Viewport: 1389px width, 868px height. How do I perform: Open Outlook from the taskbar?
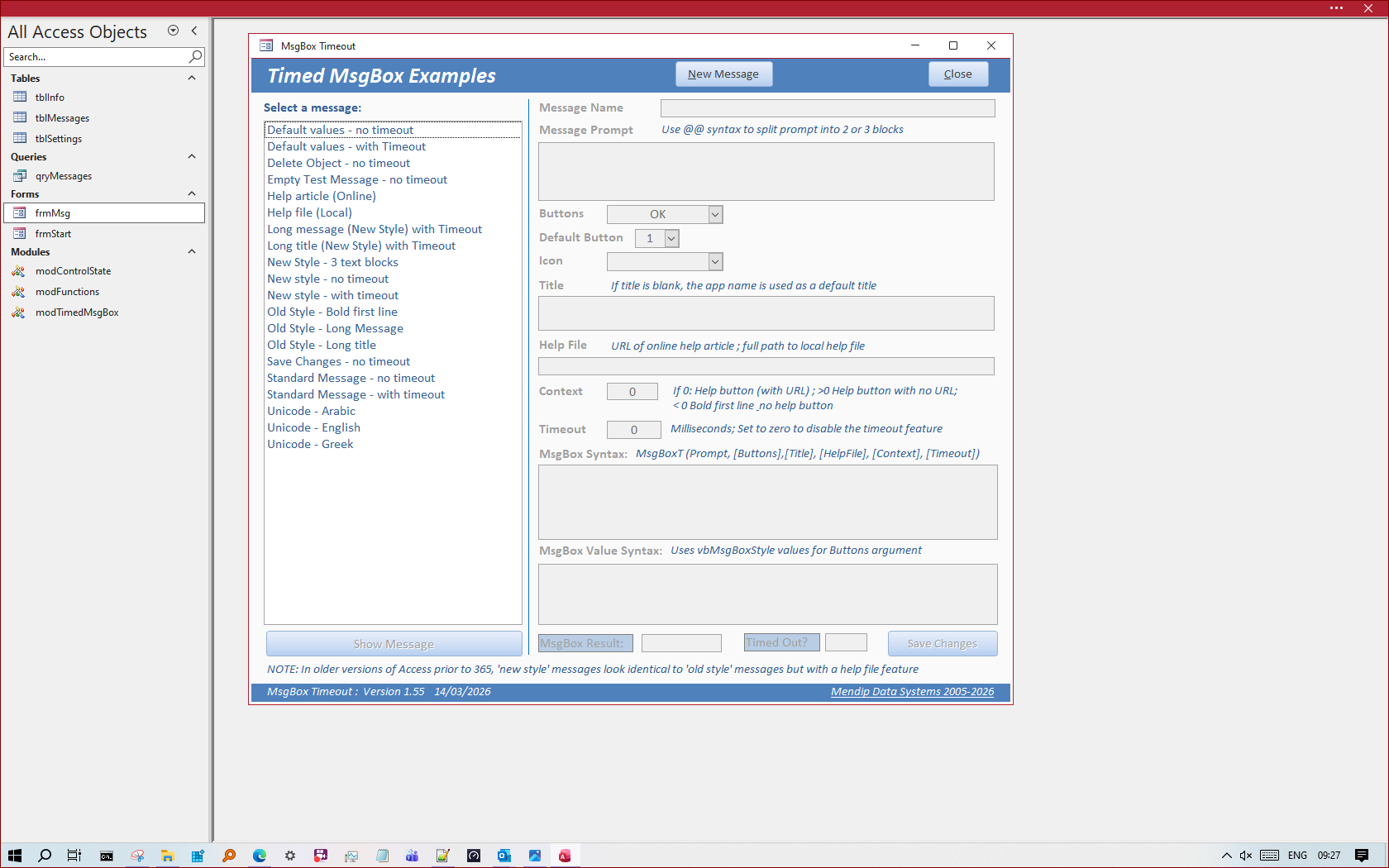coord(504,856)
